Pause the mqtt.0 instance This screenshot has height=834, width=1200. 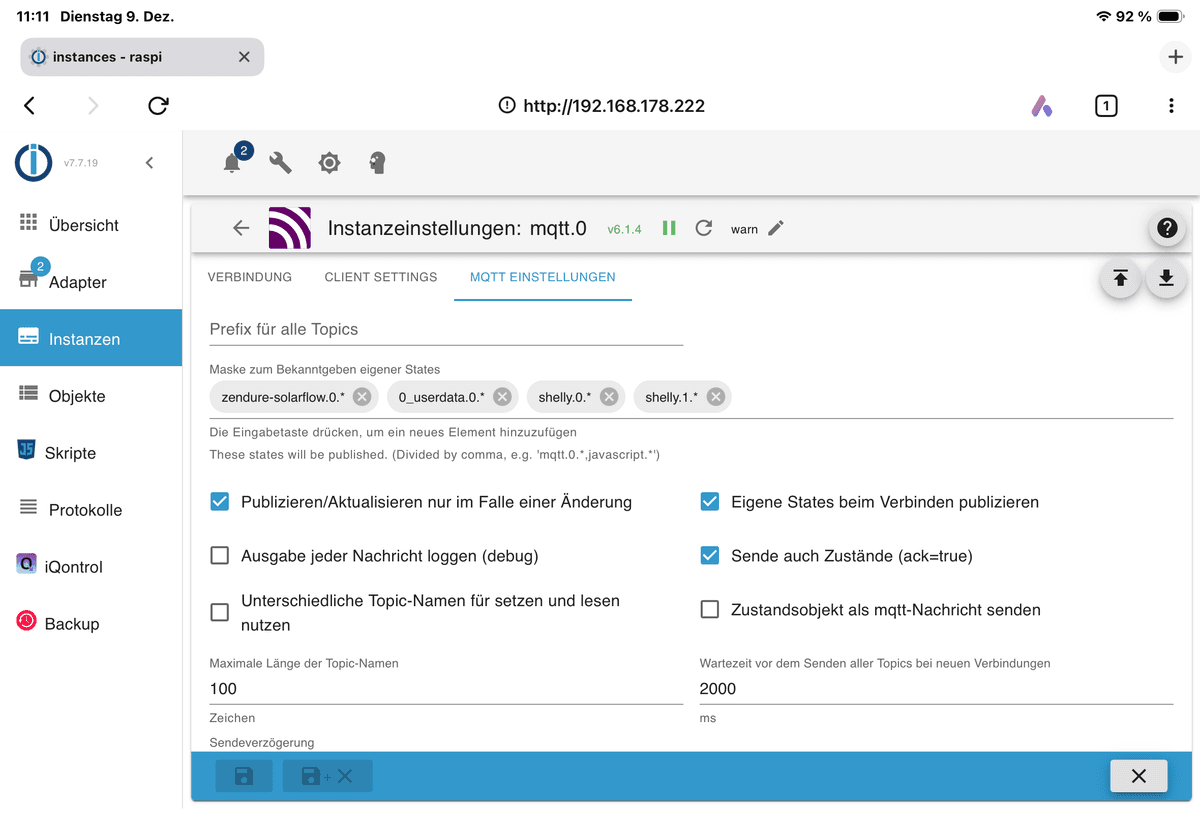coord(669,228)
